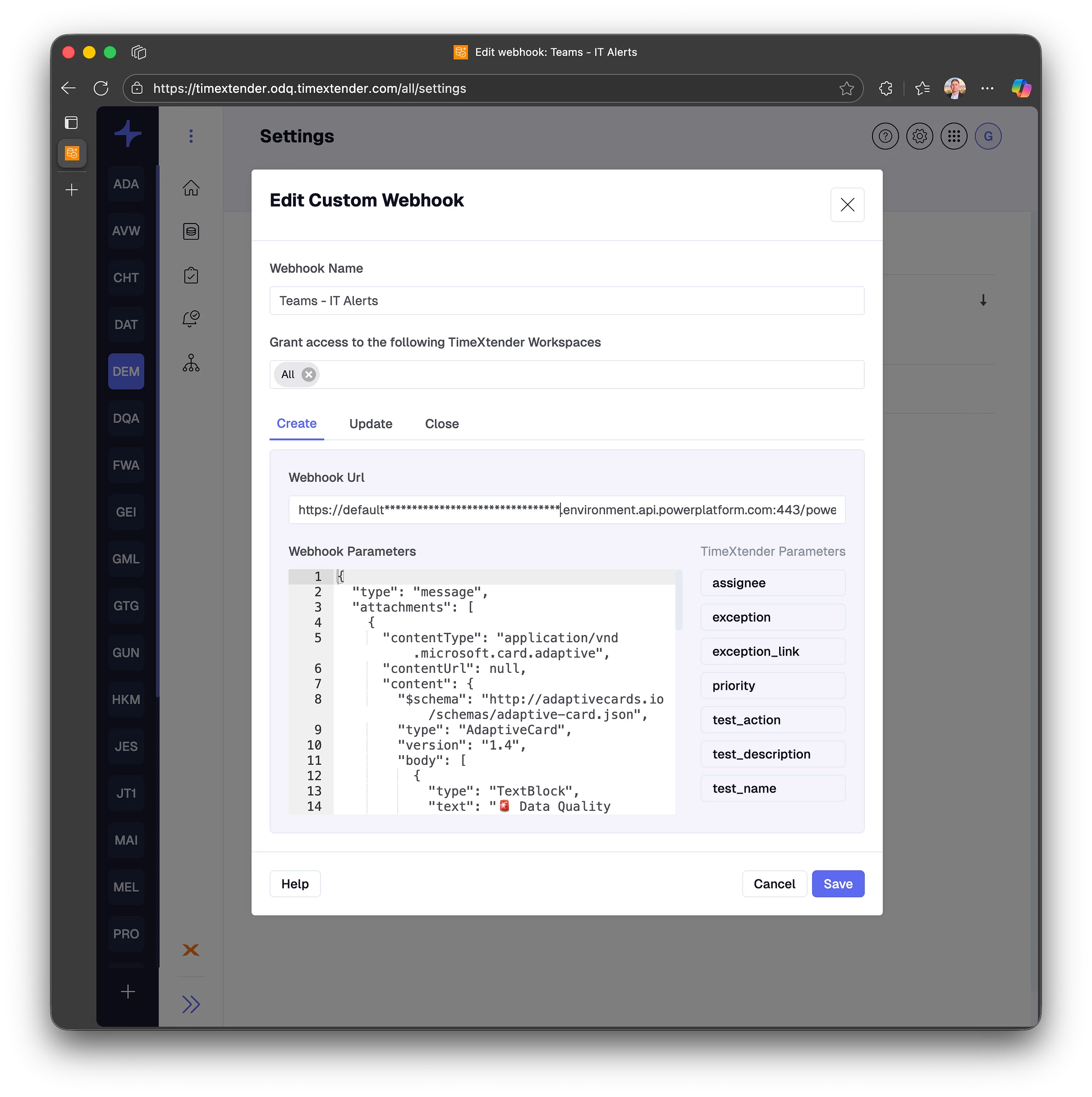Click the Webhook Name input field

567,300
